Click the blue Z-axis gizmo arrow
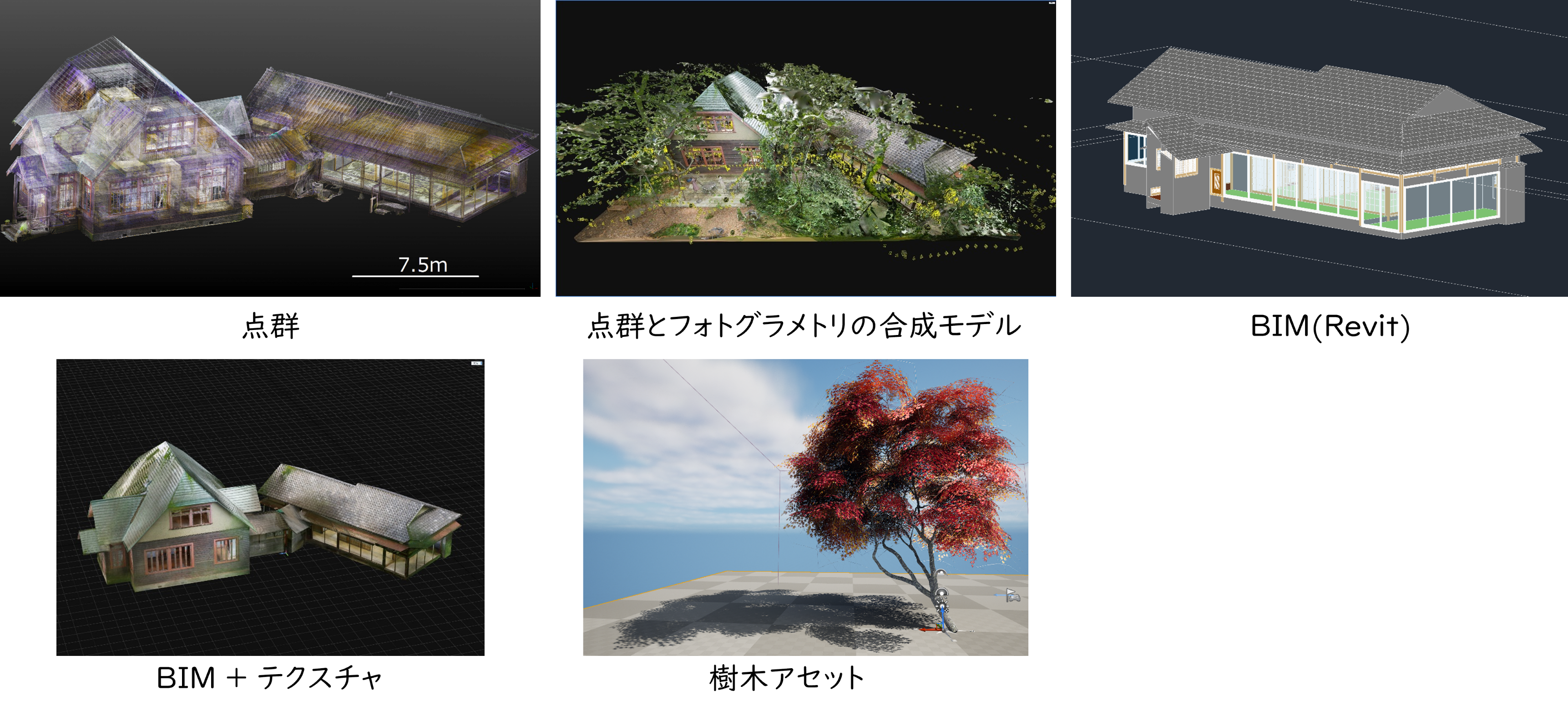1568x716 pixels. (943, 618)
